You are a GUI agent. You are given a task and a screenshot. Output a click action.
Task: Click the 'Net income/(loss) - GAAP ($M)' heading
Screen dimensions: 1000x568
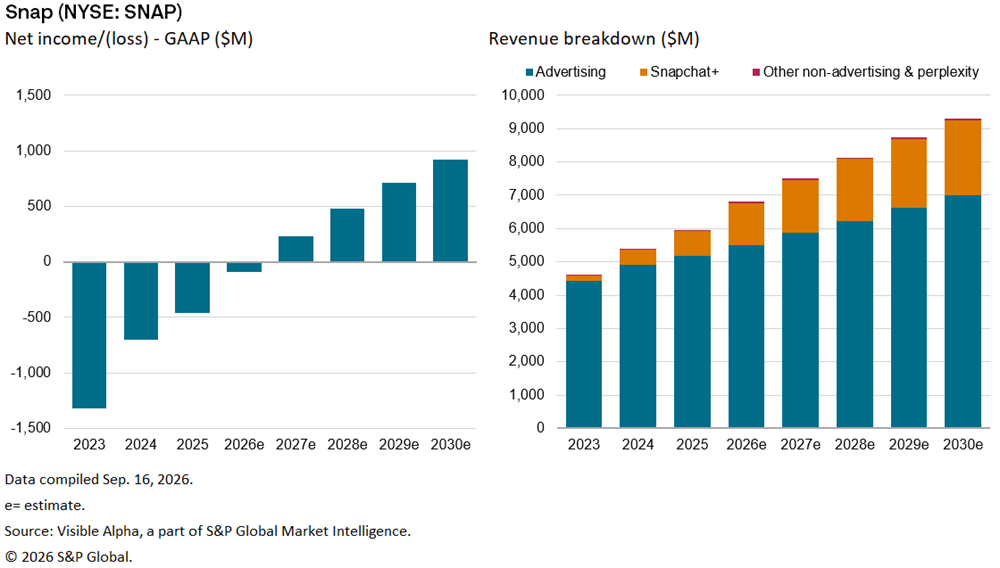pyautogui.click(x=129, y=39)
